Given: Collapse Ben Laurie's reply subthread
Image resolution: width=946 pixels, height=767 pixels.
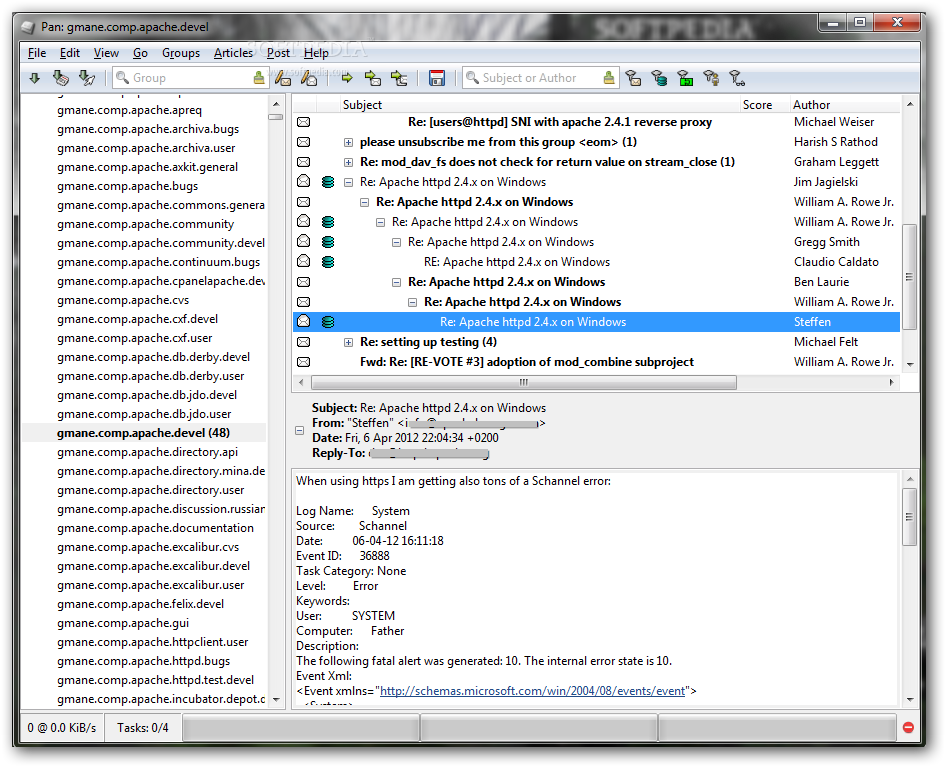Looking at the screenshot, I should (x=396, y=282).
